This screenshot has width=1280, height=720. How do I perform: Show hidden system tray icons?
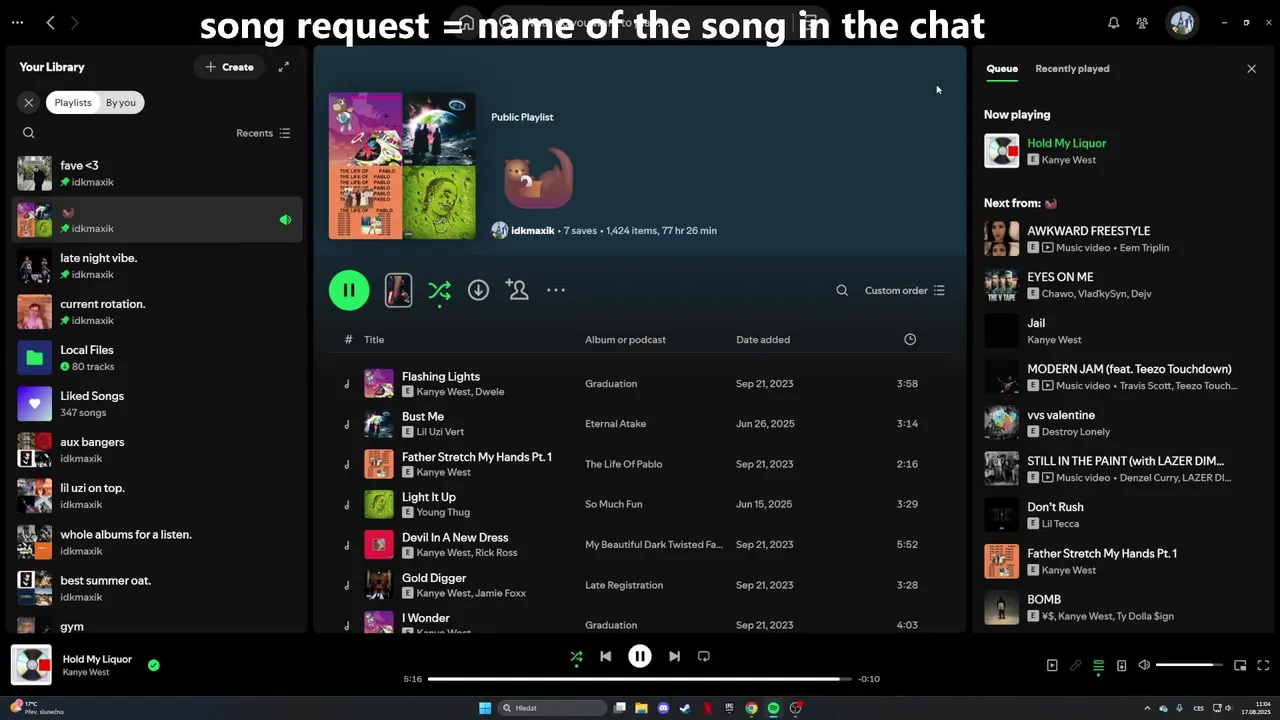click(1147, 708)
